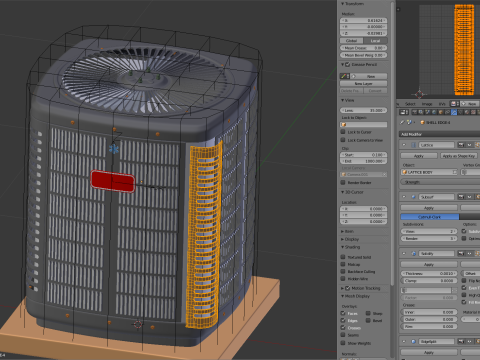The width and height of the screenshot is (480, 360).
Task: Toggle Lattice modifier viewport visibility
Action: tap(469, 145)
